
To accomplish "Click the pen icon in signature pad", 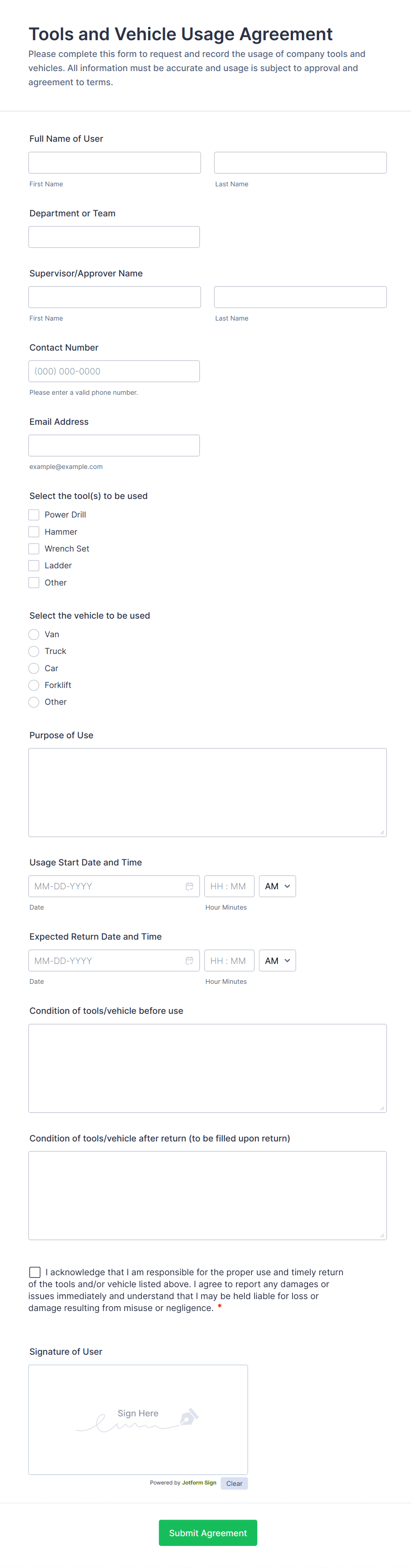I will pos(189,1417).
